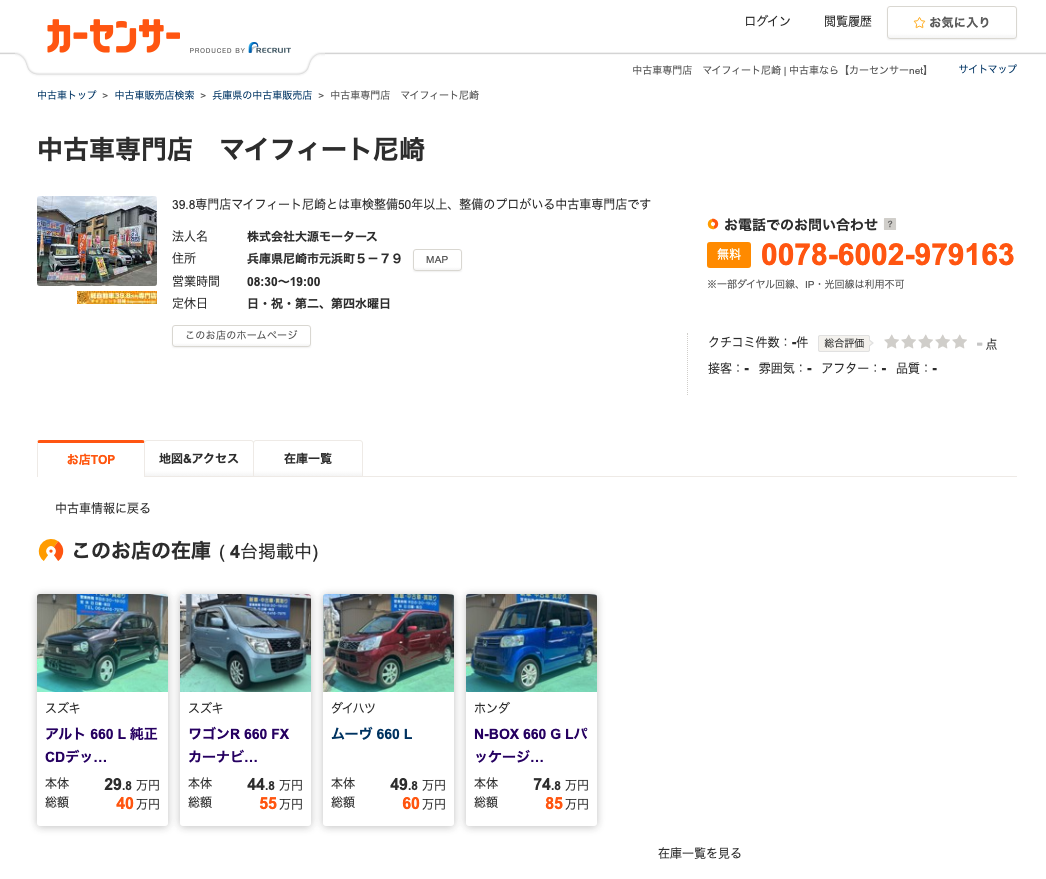Click the company name 株式会社大源モータース
This screenshot has width=1046, height=879.
312,237
